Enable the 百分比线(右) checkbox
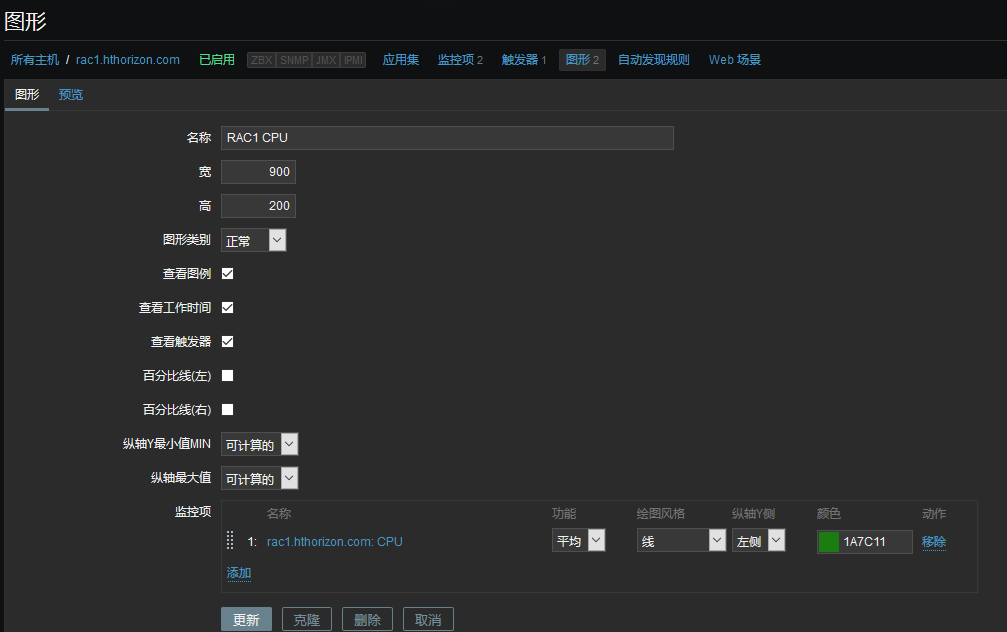This screenshot has height=632, width=1007. tap(227, 410)
